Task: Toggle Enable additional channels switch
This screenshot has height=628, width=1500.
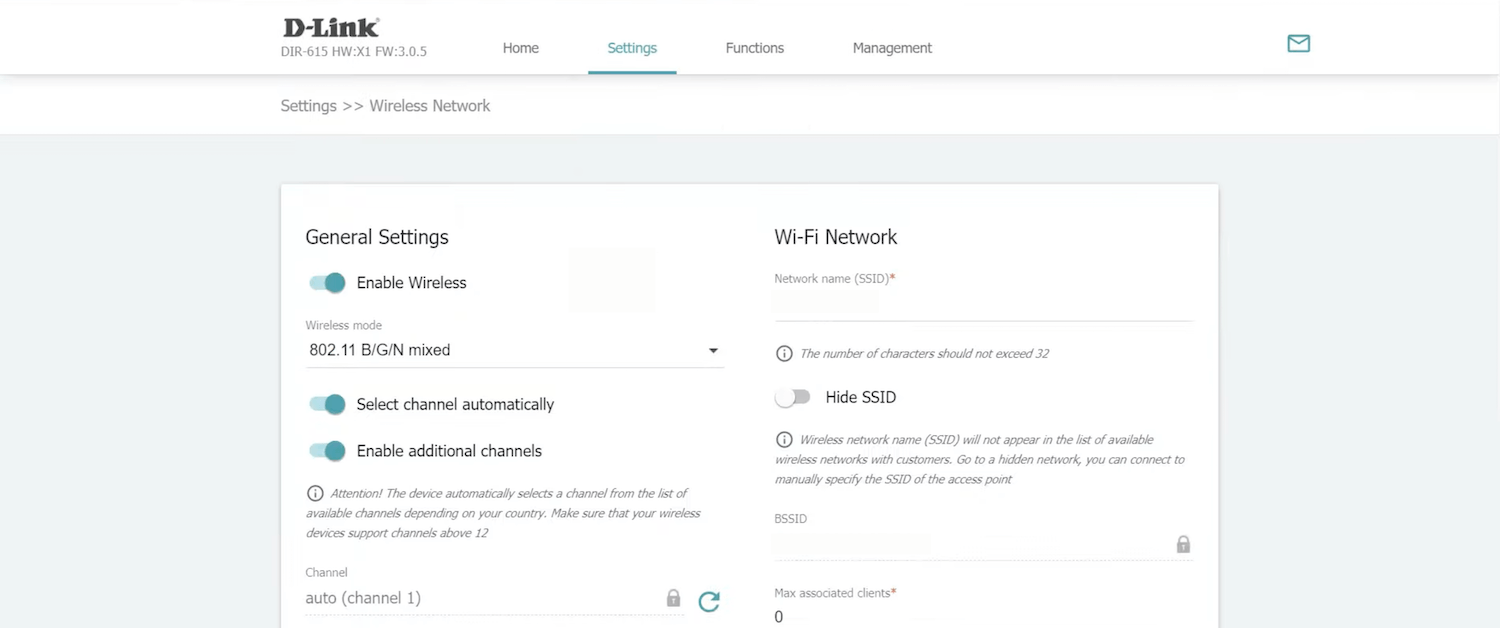Action: (x=327, y=451)
